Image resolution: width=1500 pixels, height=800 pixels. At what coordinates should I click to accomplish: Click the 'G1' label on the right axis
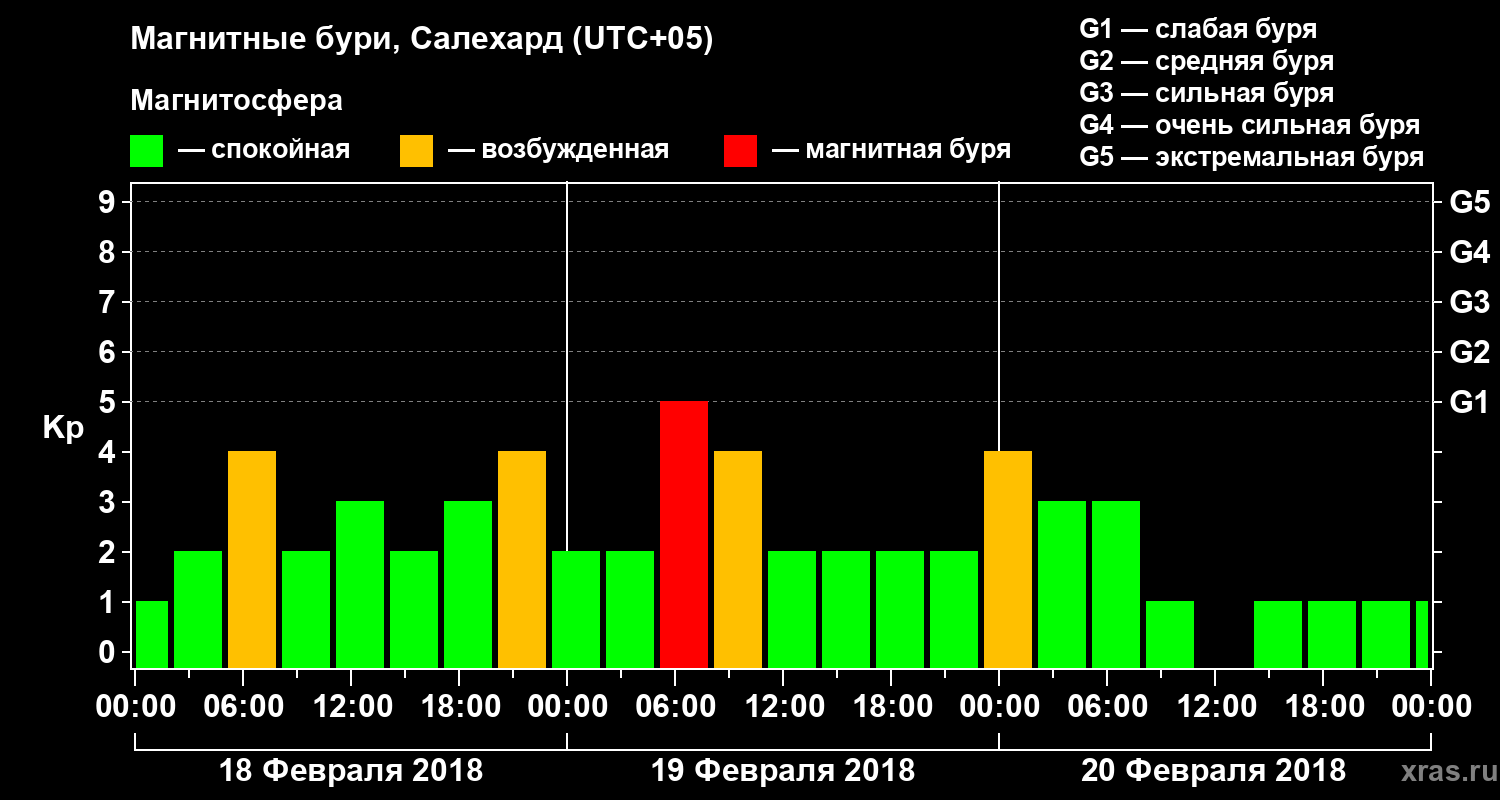coord(1469,402)
